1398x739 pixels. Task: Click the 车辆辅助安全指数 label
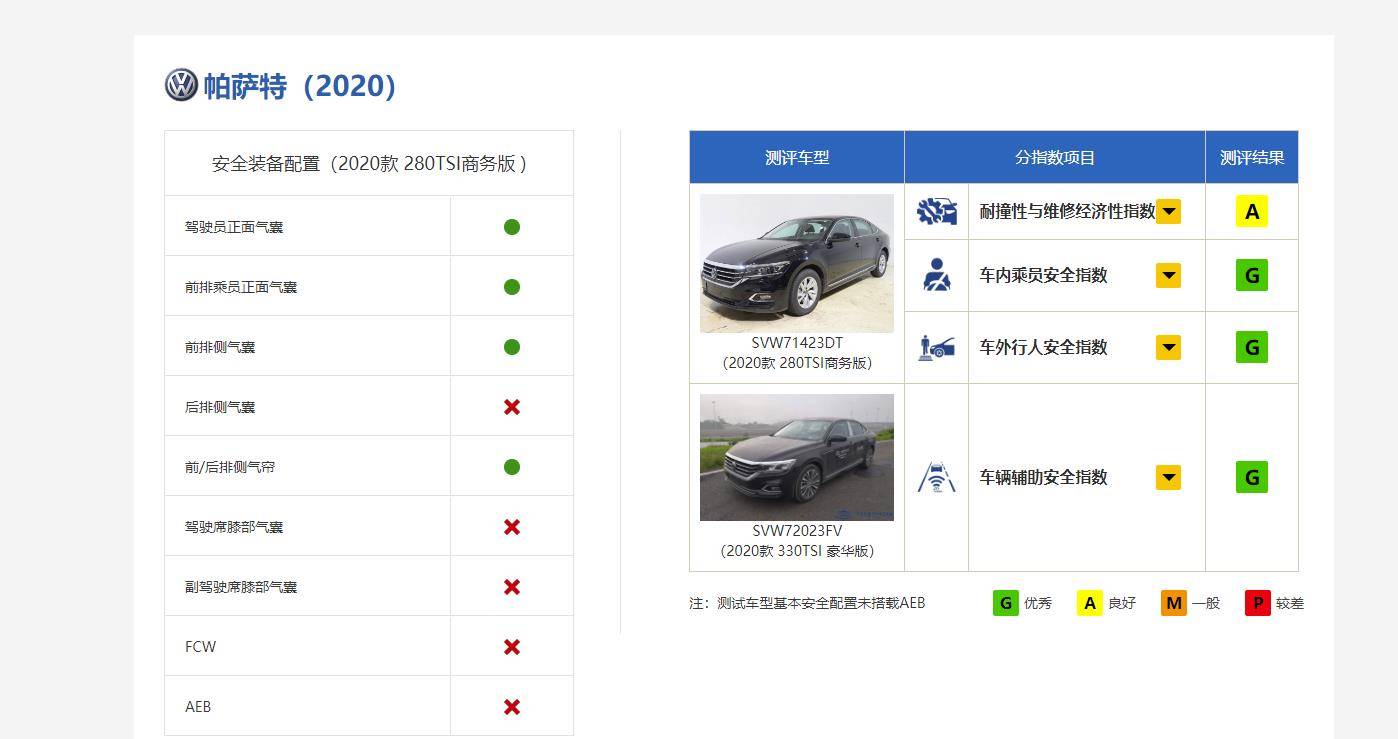click(1043, 477)
